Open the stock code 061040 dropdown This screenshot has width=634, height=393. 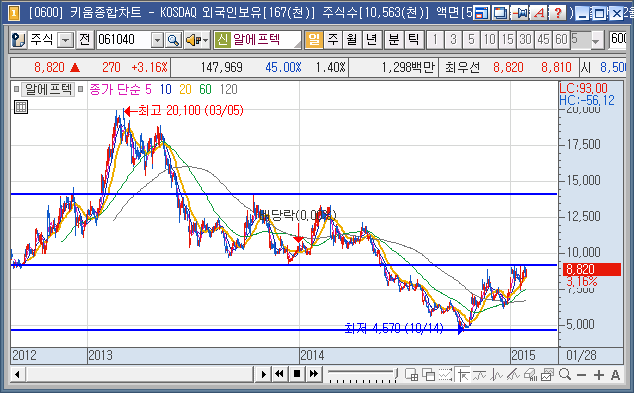point(157,40)
